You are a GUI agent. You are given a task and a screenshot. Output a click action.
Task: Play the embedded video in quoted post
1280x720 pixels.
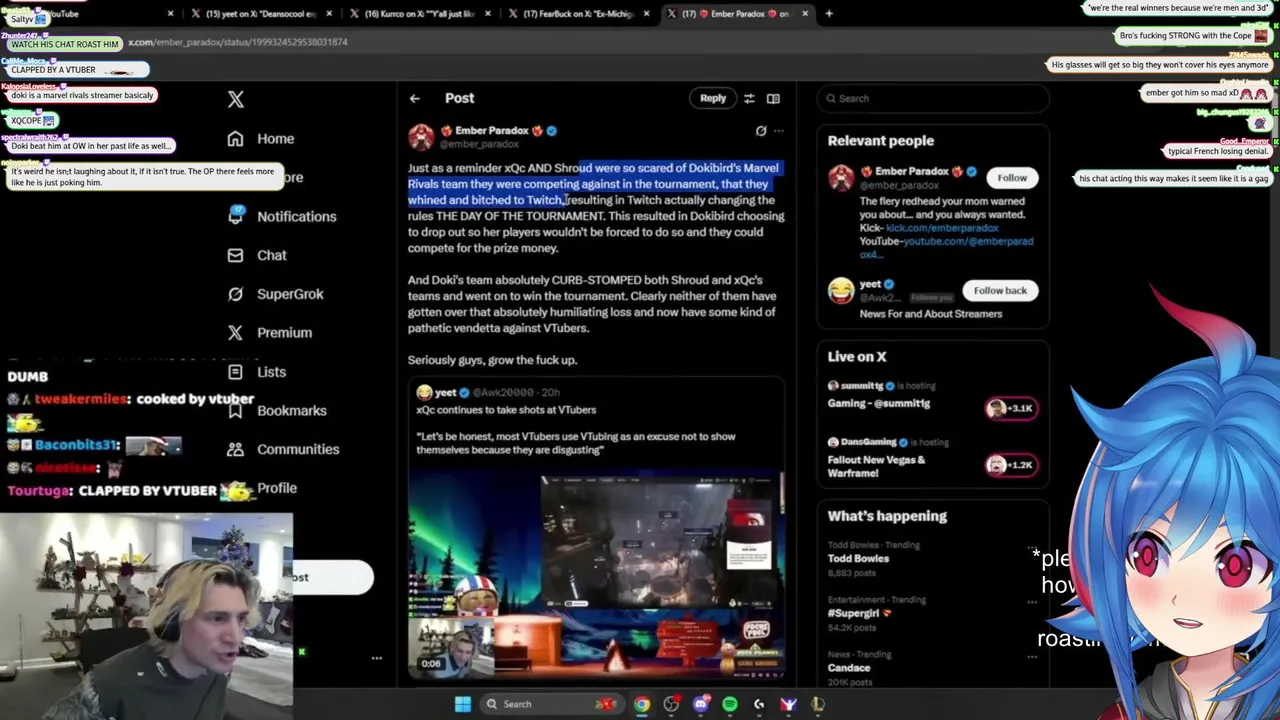tap(597, 575)
